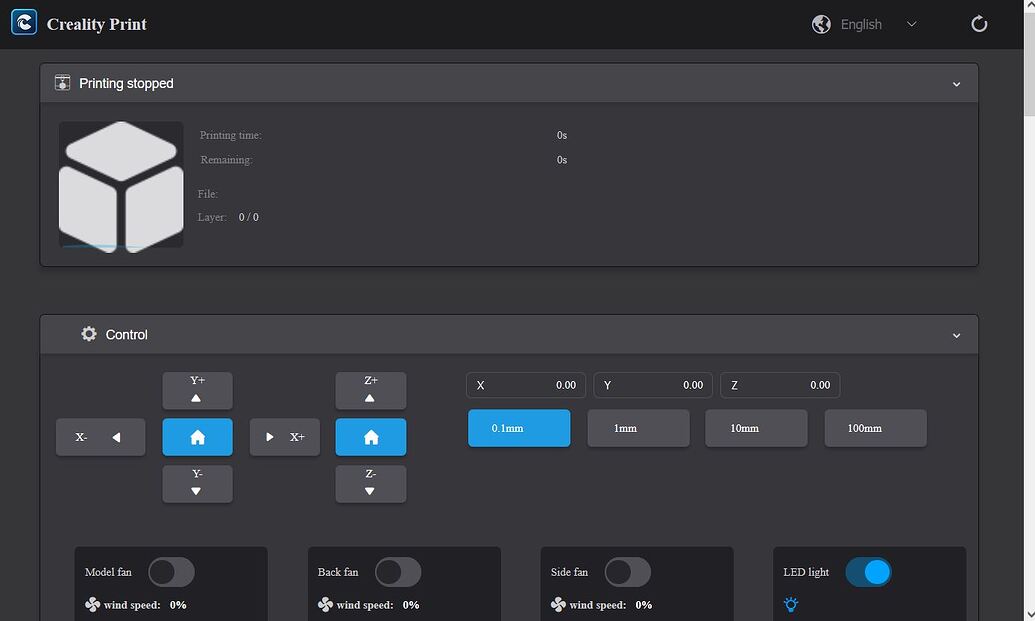The height and width of the screenshot is (621, 1035).
Task: Home the Z axis
Action: (371, 437)
